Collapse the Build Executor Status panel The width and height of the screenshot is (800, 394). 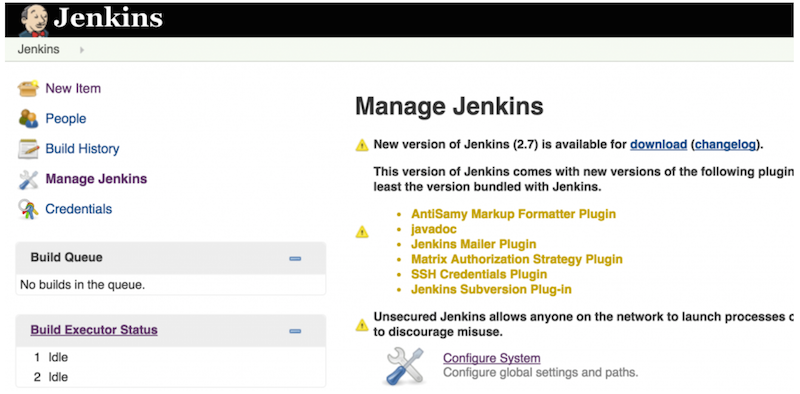click(295, 331)
